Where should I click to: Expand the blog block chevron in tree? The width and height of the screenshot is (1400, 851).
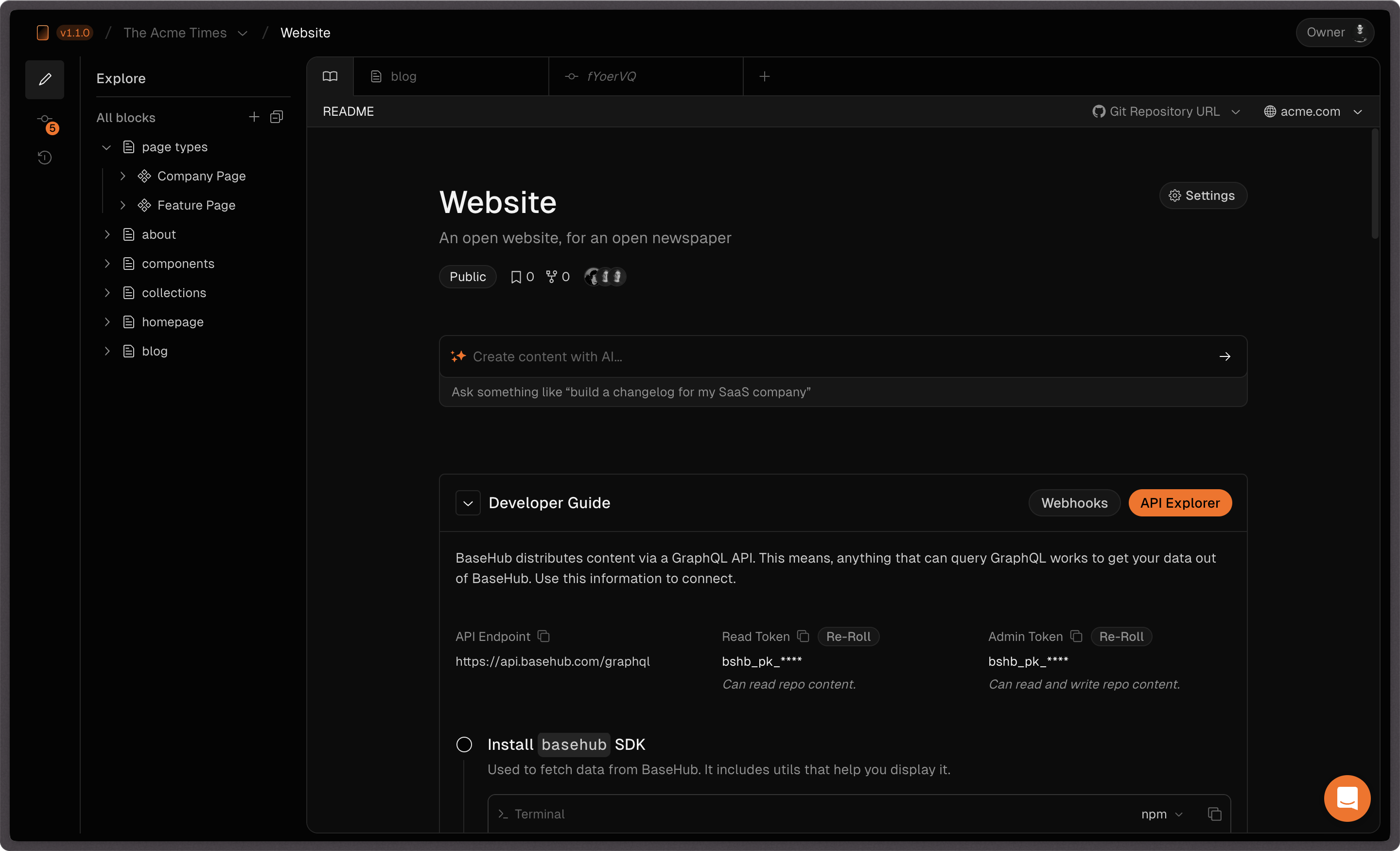[107, 351]
